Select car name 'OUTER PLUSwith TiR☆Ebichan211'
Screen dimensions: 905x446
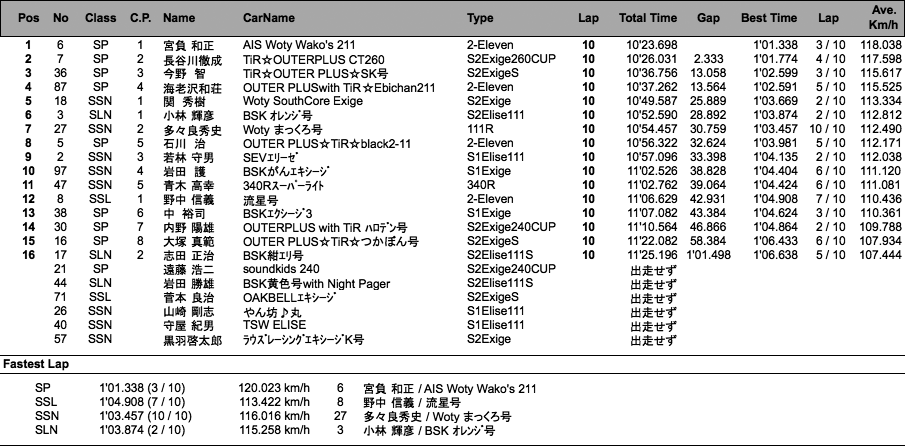click(x=339, y=88)
